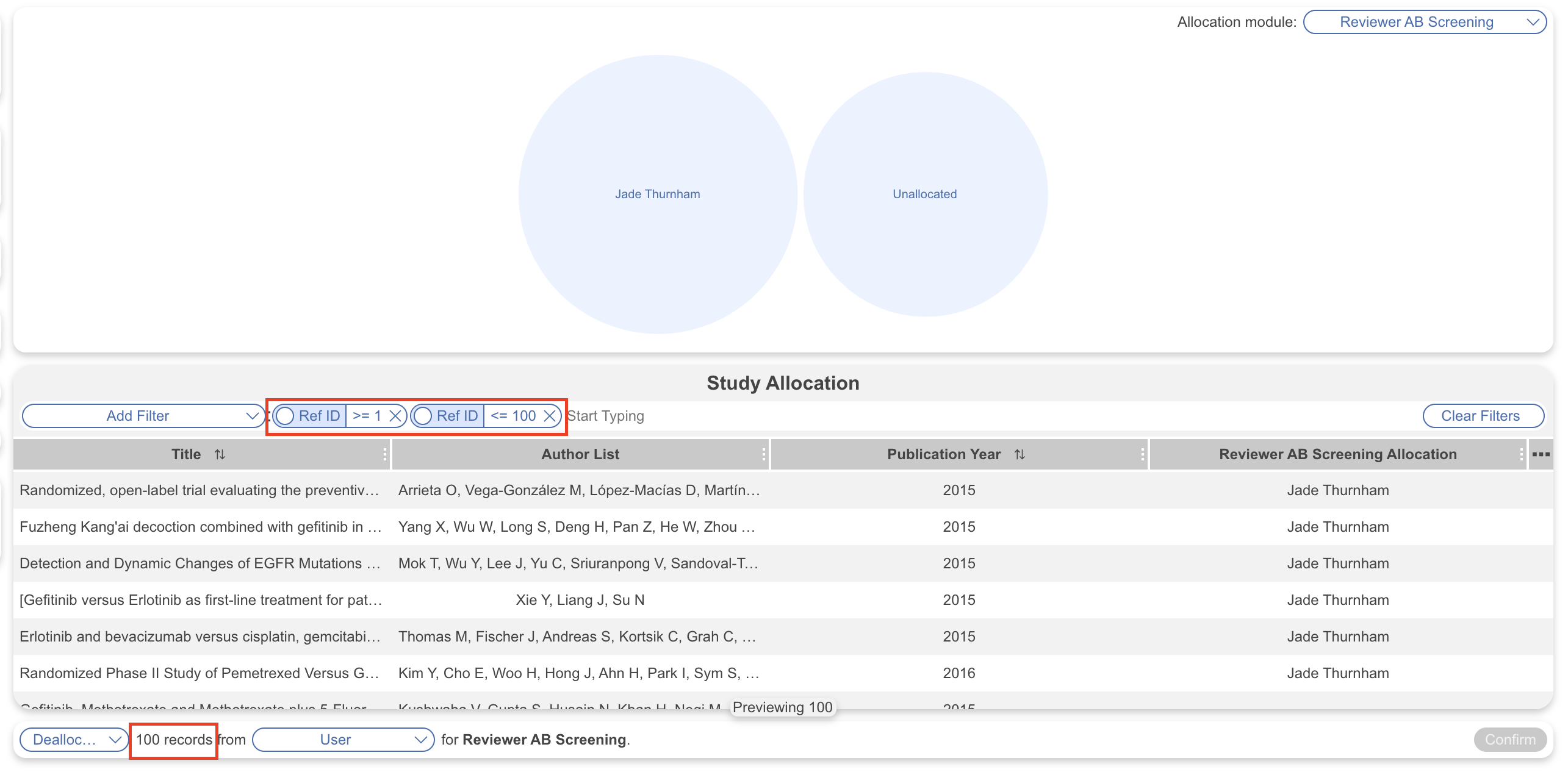Click Title column resize handle dots

click(385, 454)
